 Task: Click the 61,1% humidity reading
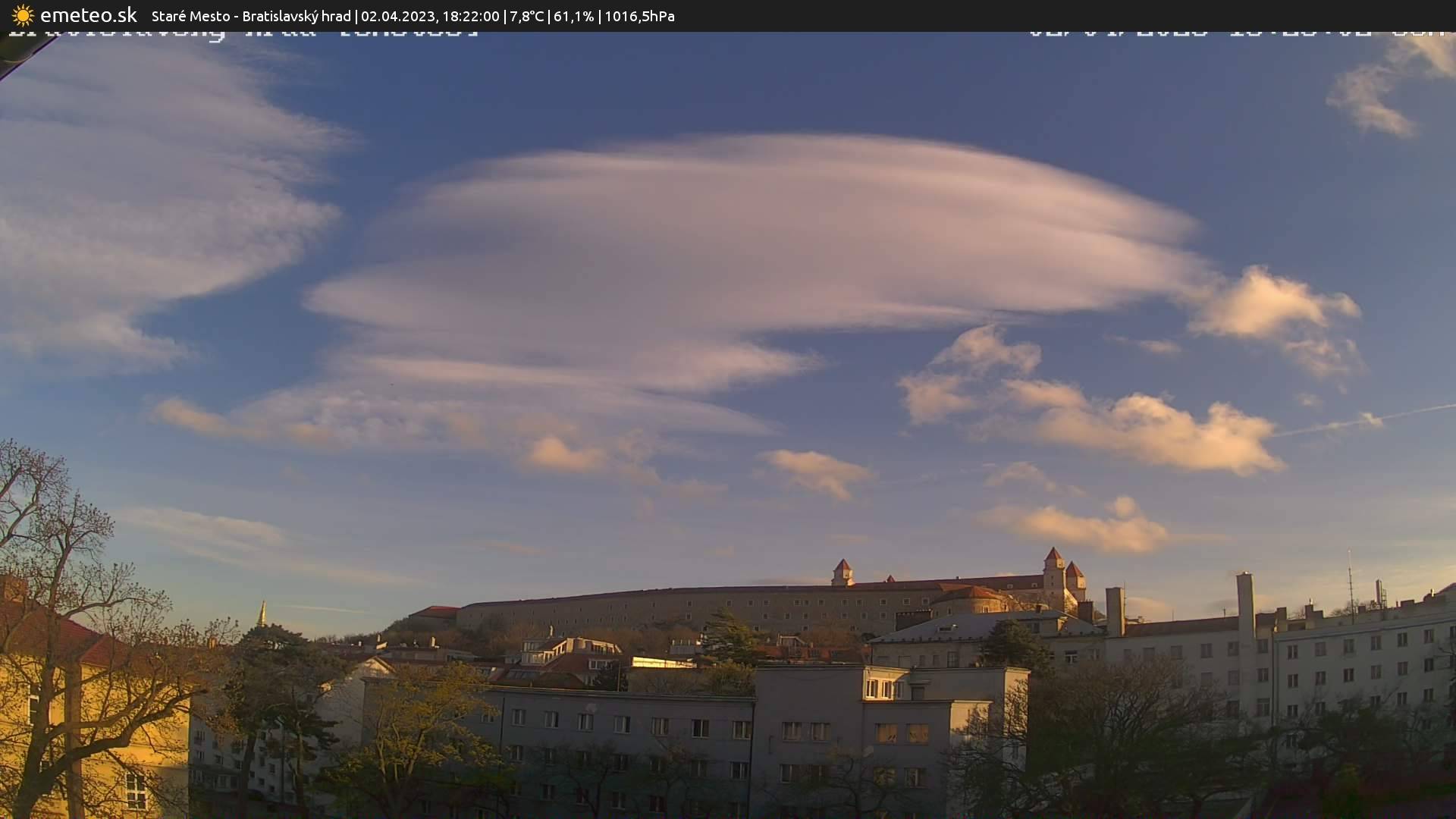[x=573, y=16]
